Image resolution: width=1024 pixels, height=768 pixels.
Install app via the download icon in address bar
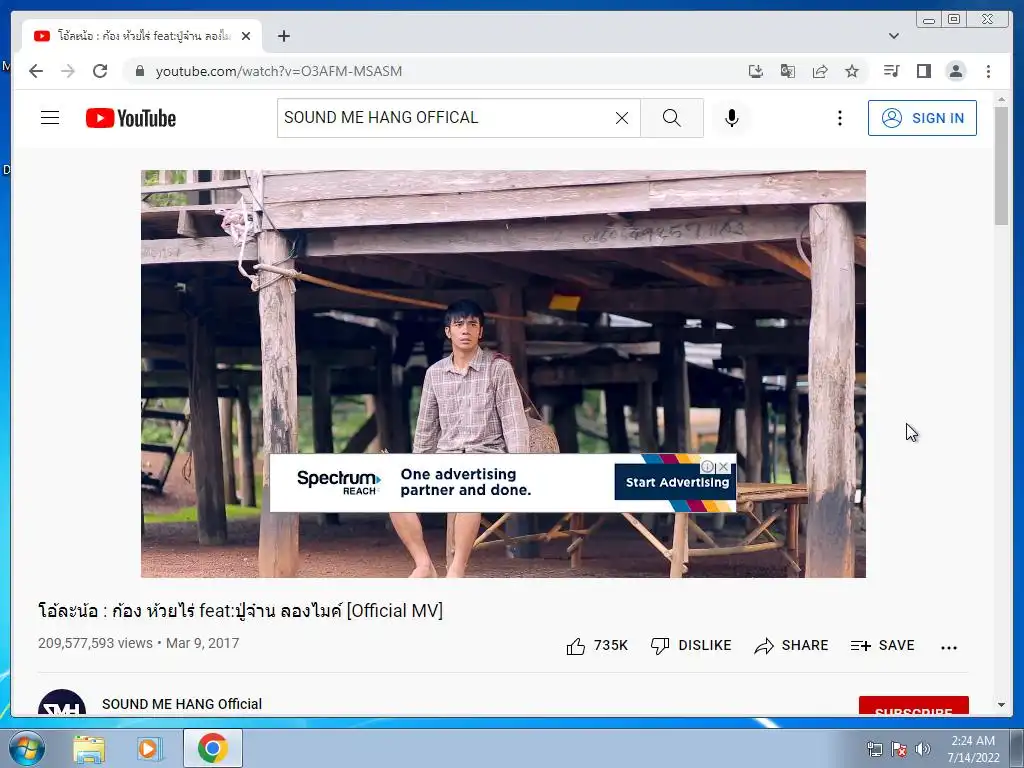(756, 71)
